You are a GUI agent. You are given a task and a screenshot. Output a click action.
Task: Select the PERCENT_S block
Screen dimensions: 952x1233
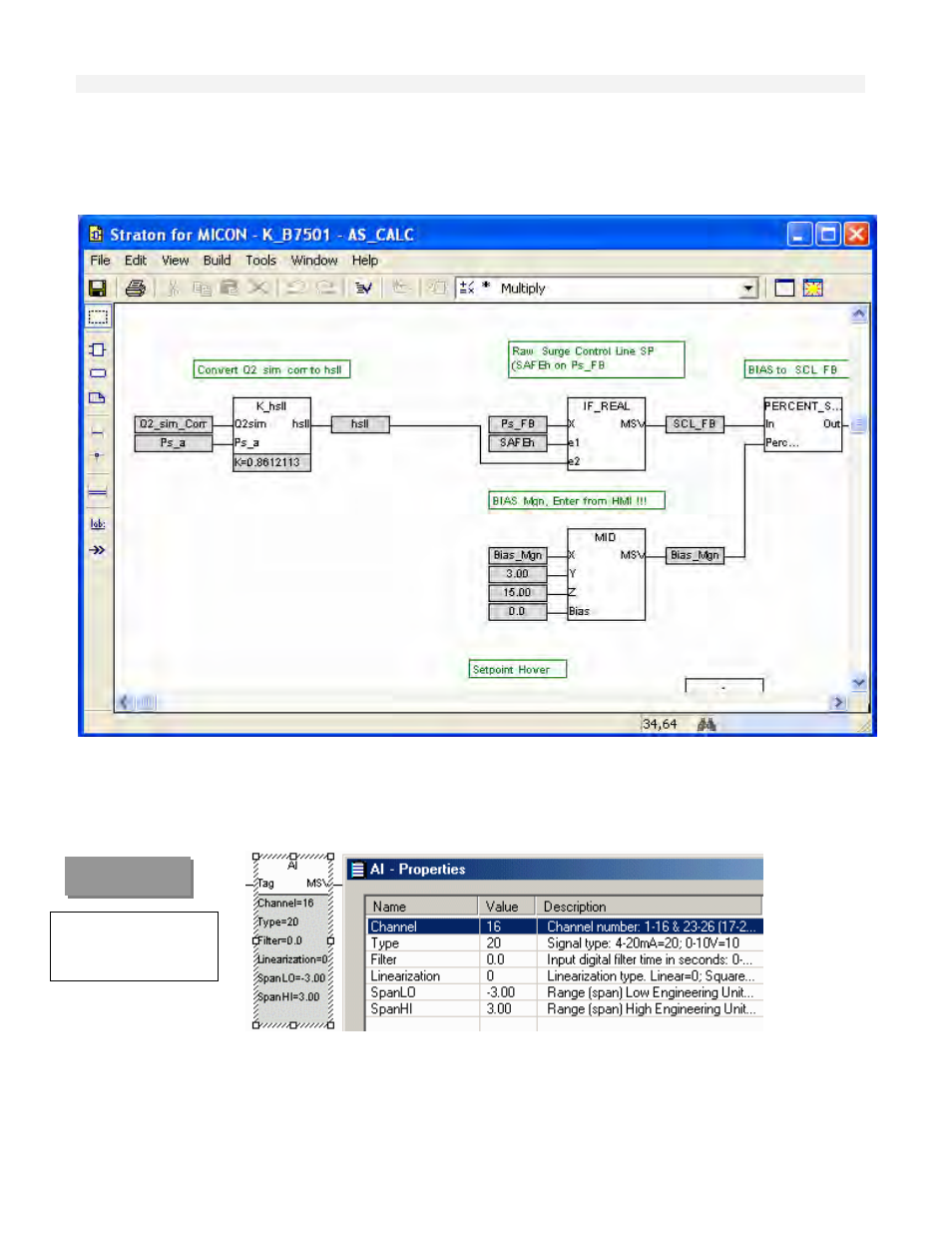(x=803, y=425)
